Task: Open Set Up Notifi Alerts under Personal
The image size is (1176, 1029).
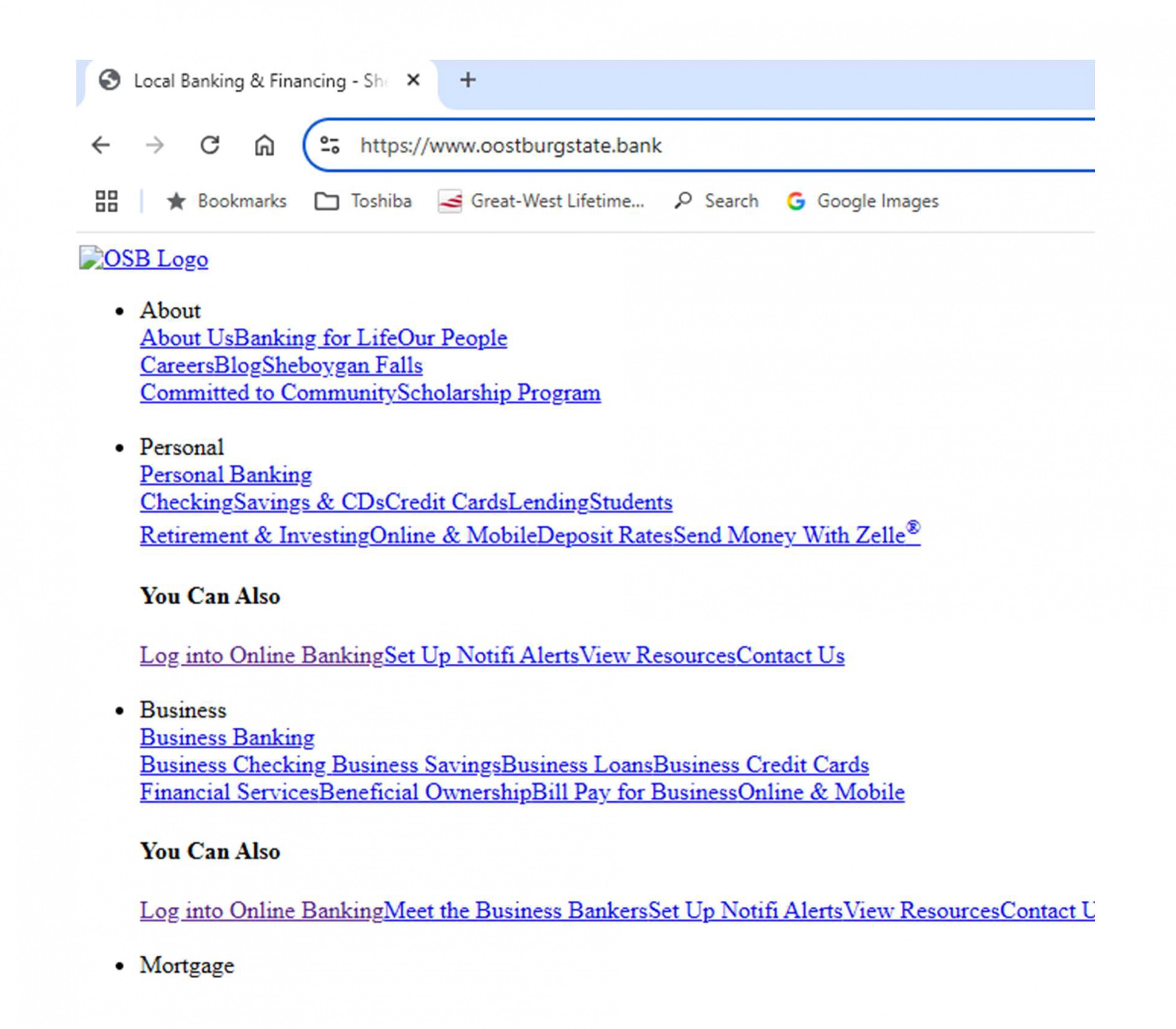Action: click(x=481, y=655)
